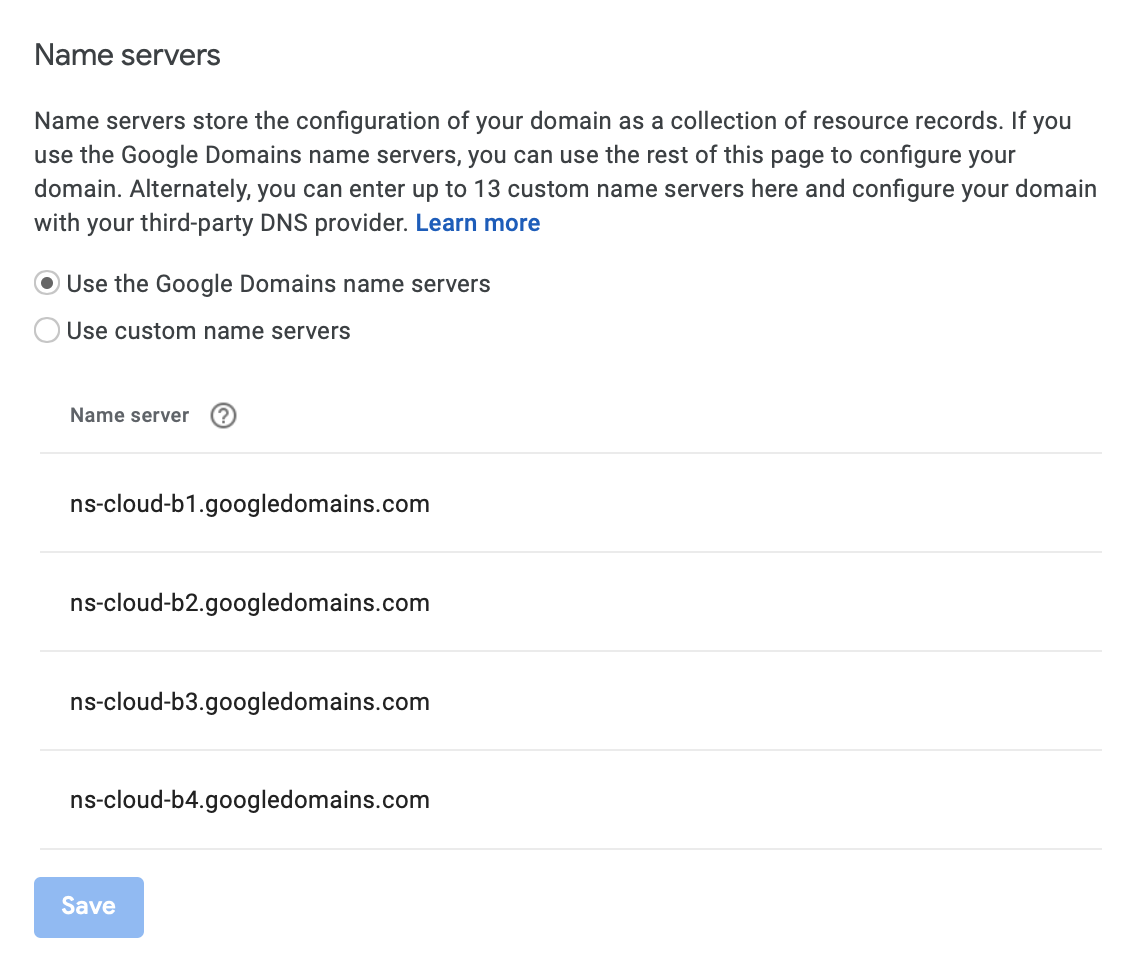
Task: Click the help question mark icon beside Name server
Action: pyautogui.click(x=223, y=416)
